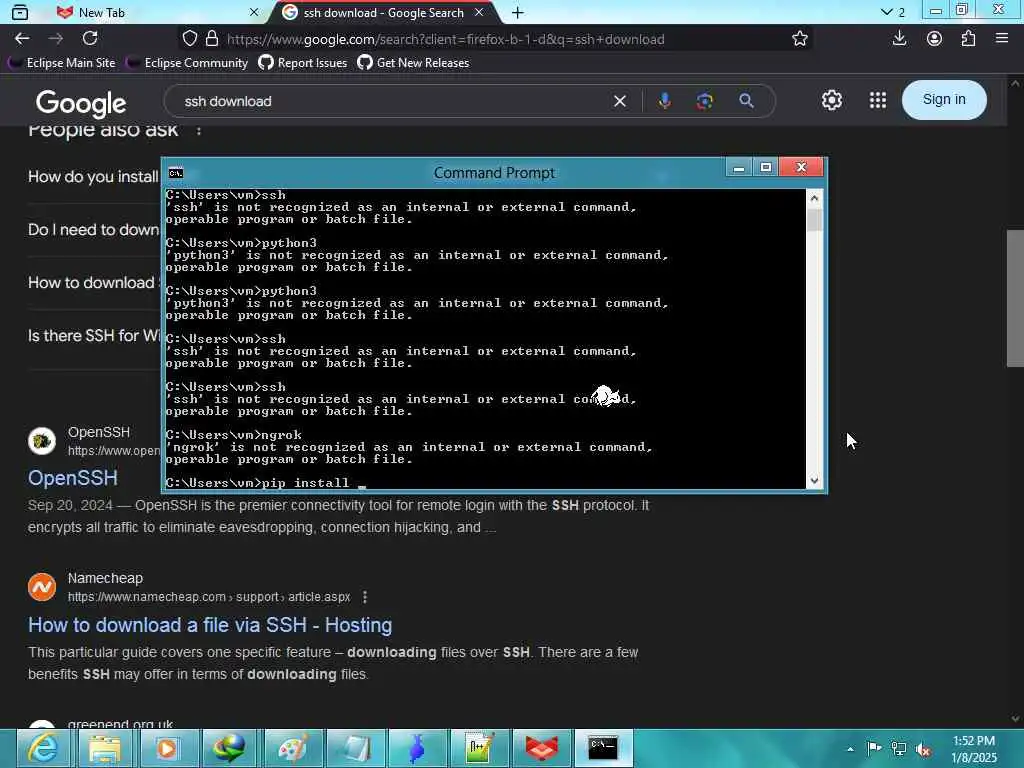This screenshot has height=768, width=1024.
Task: Open the extensions puzzle icon
Action: click(968, 39)
